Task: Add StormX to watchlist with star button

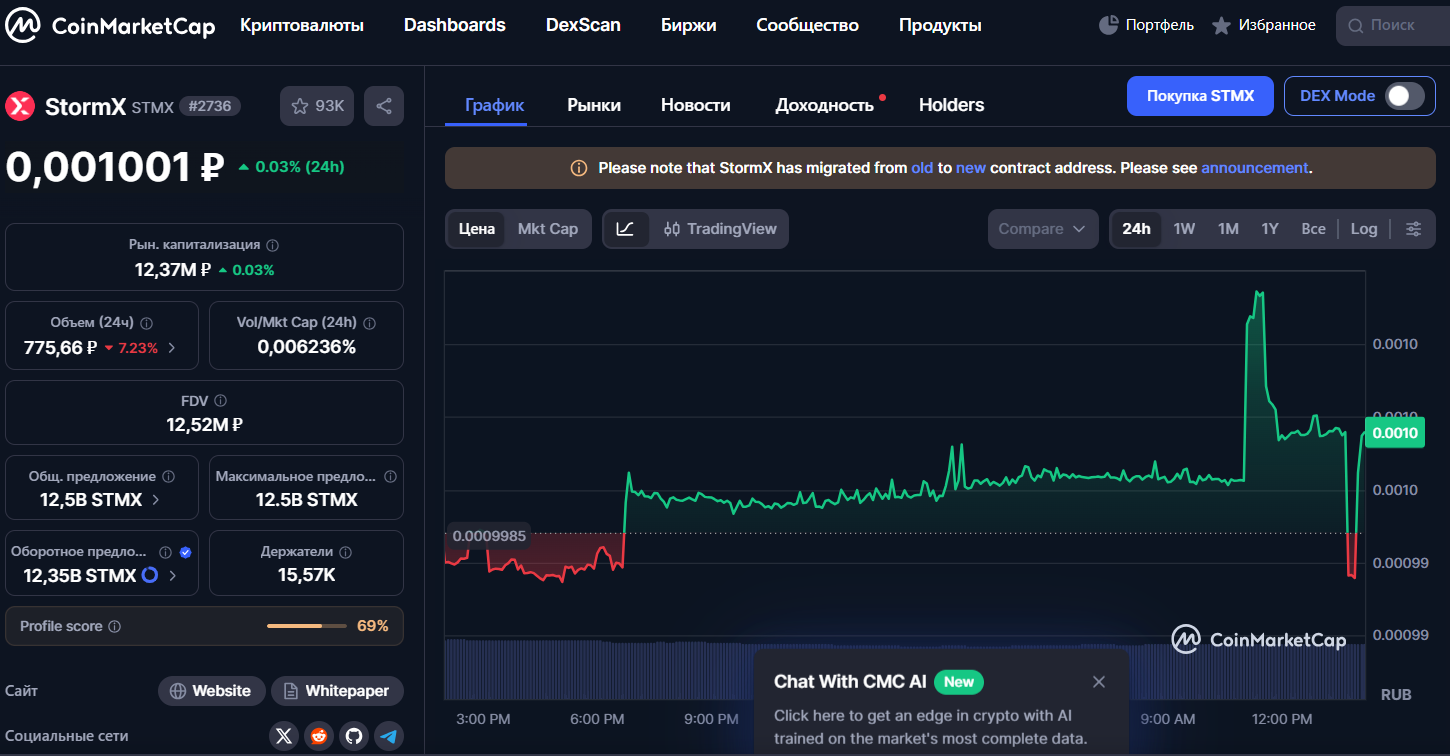Action: coord(317,106)
